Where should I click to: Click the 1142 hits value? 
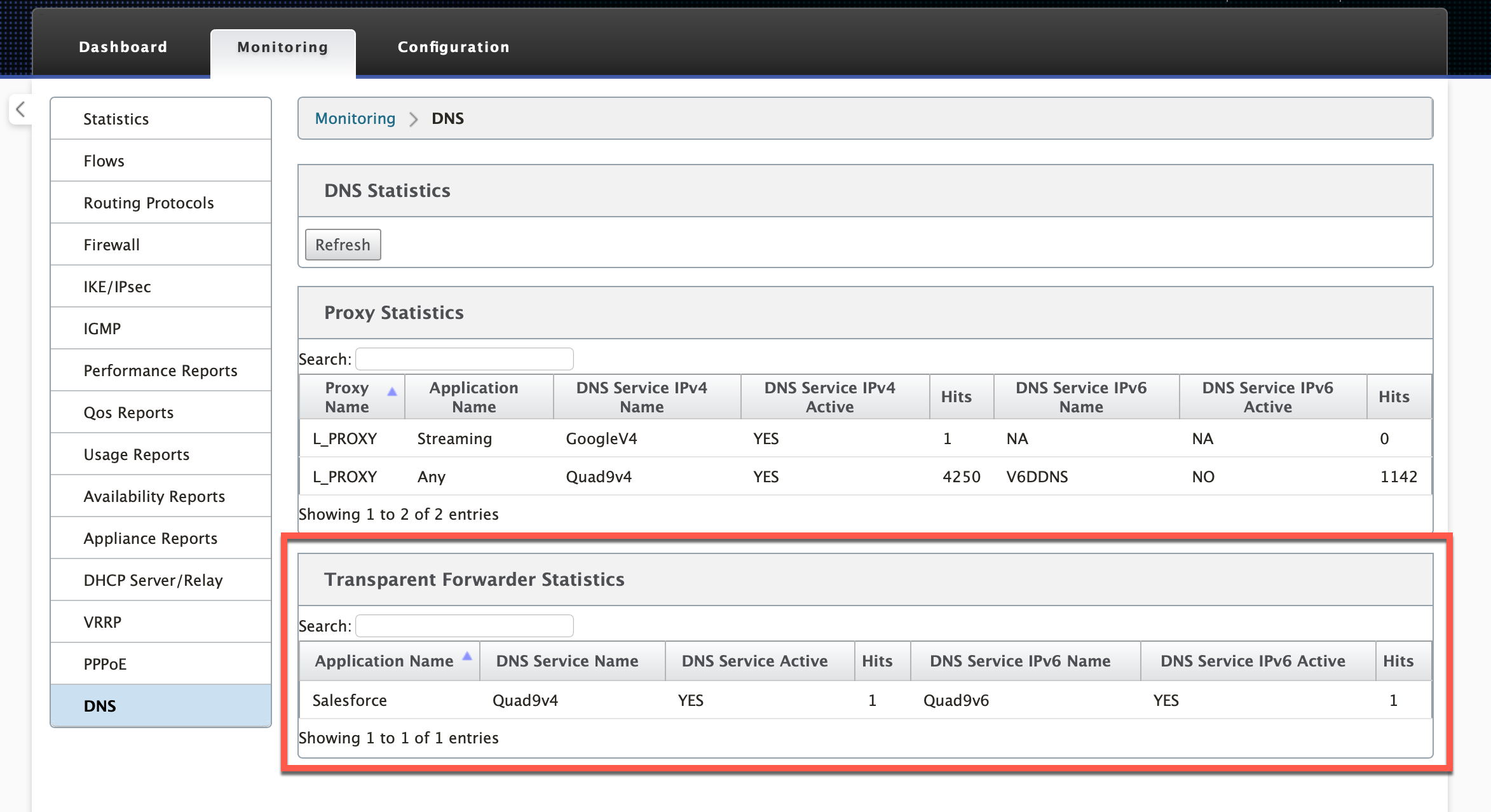(x=1398, y=477)
